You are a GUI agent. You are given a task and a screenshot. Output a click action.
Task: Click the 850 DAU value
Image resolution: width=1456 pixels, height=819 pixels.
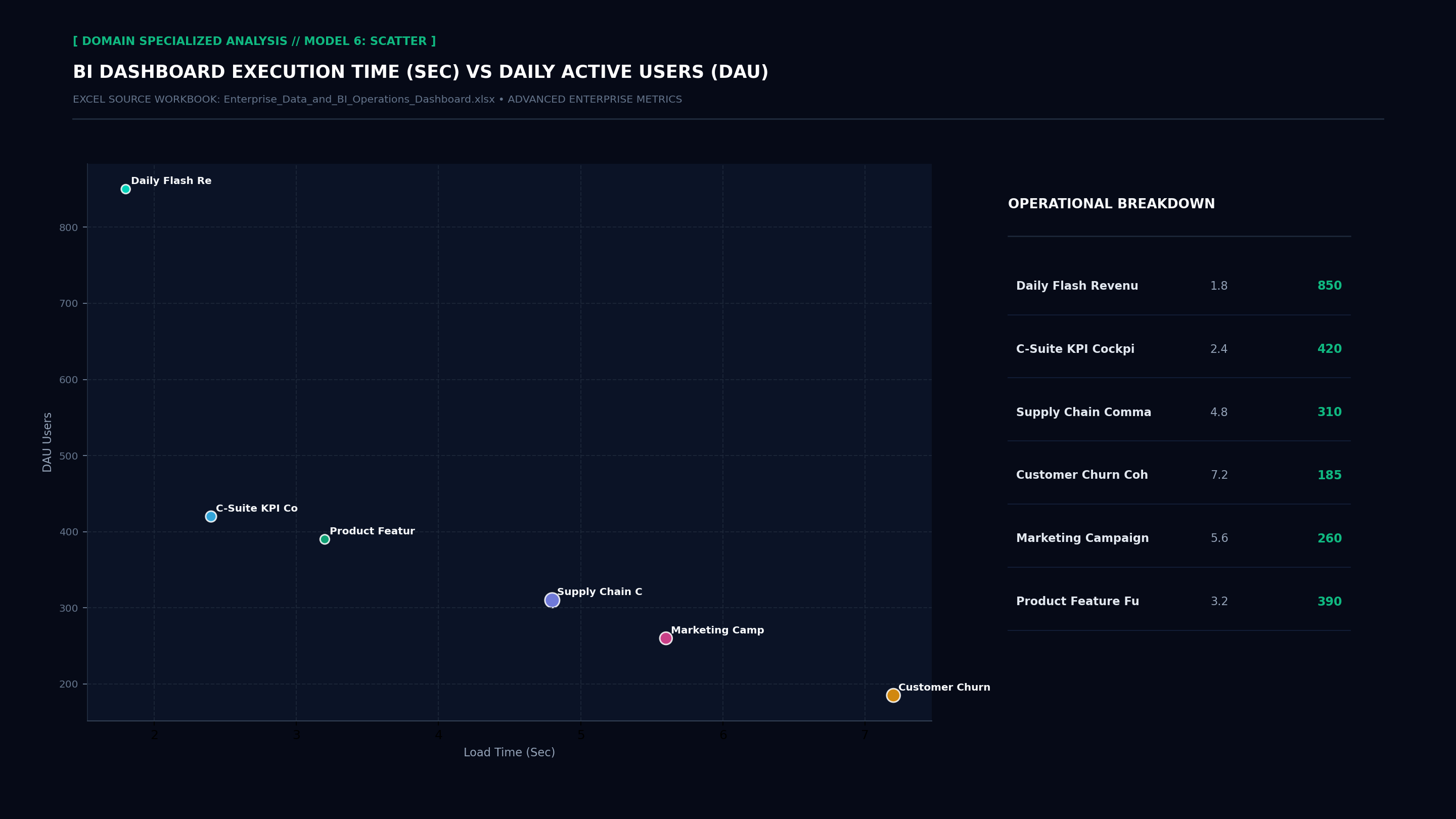1330,286
